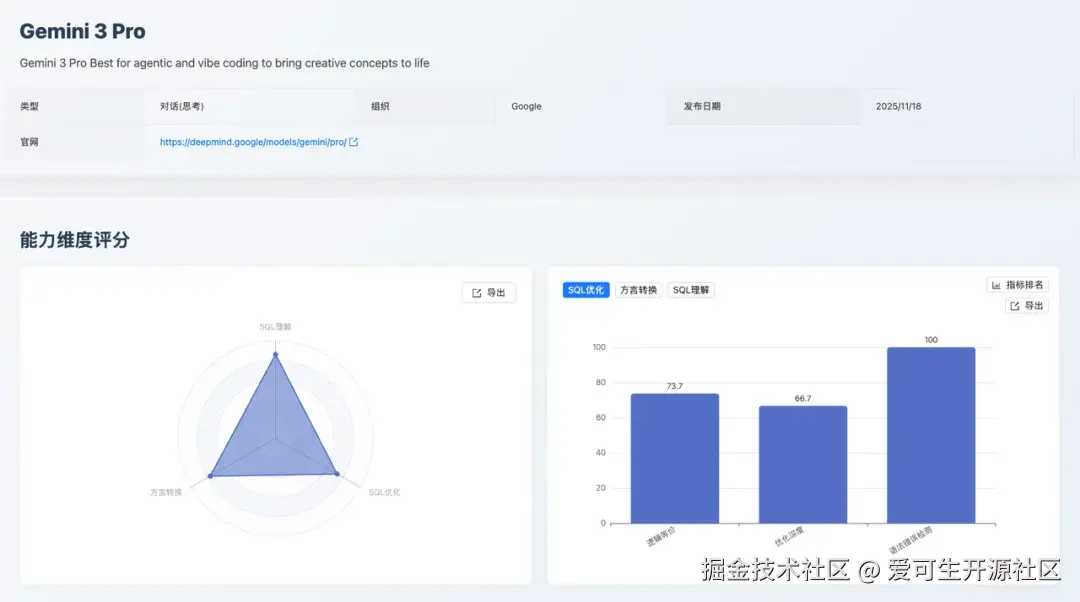This screenshot has width=1080, height=602.
Task: Click the SQL优化 radar axis label
Action: coord(384,492)
